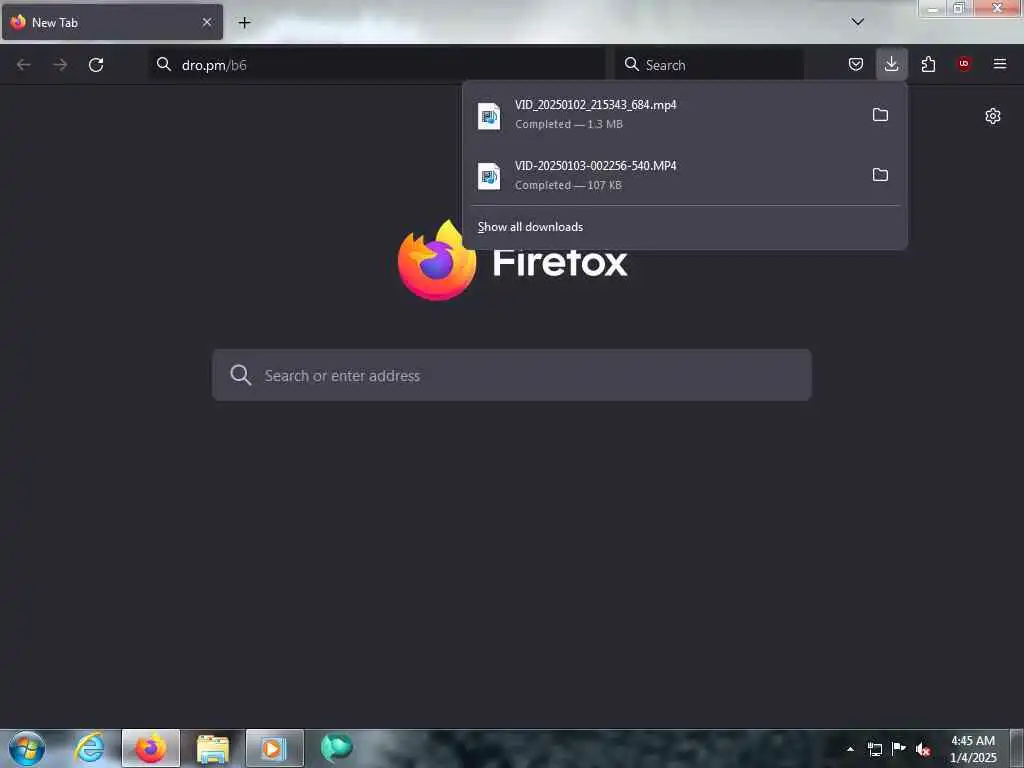The width and height of the screenshot is (1024, 768).
Task: Click the Forward navigation arrow
Action: click(x=60, y=65)
